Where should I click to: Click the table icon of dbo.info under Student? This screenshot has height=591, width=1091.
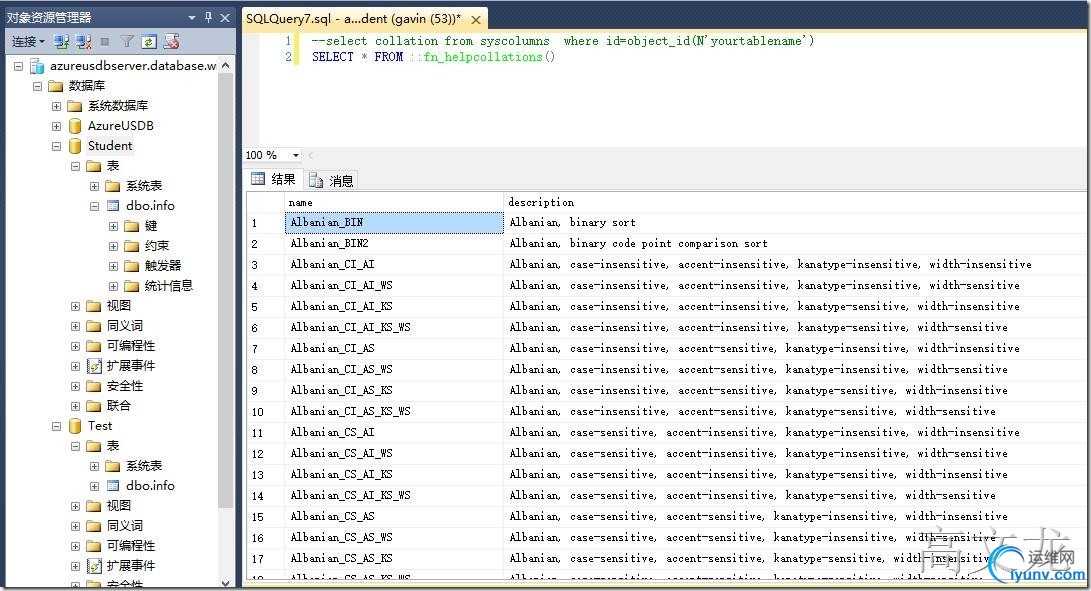click(x=113, y=206)
